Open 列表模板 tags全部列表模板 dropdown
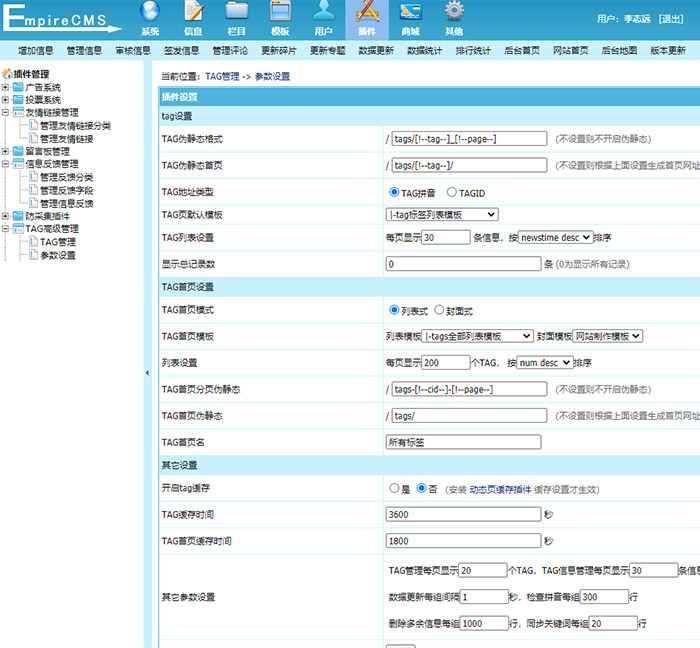The image size is (700, 648). click(x=478, y=336)
